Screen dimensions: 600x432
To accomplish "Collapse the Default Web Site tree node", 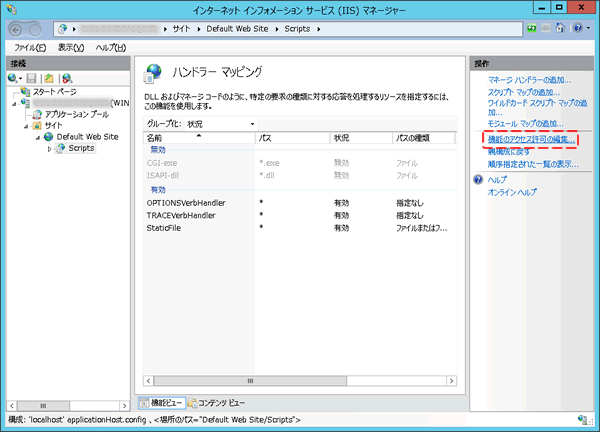I will 38,138.
